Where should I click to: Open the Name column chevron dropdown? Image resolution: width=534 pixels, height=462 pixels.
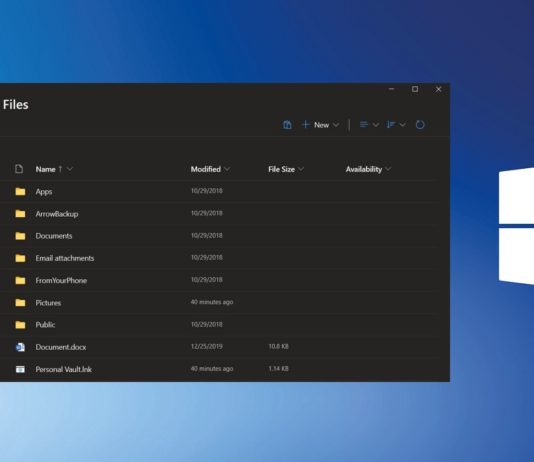click(69, 169)
